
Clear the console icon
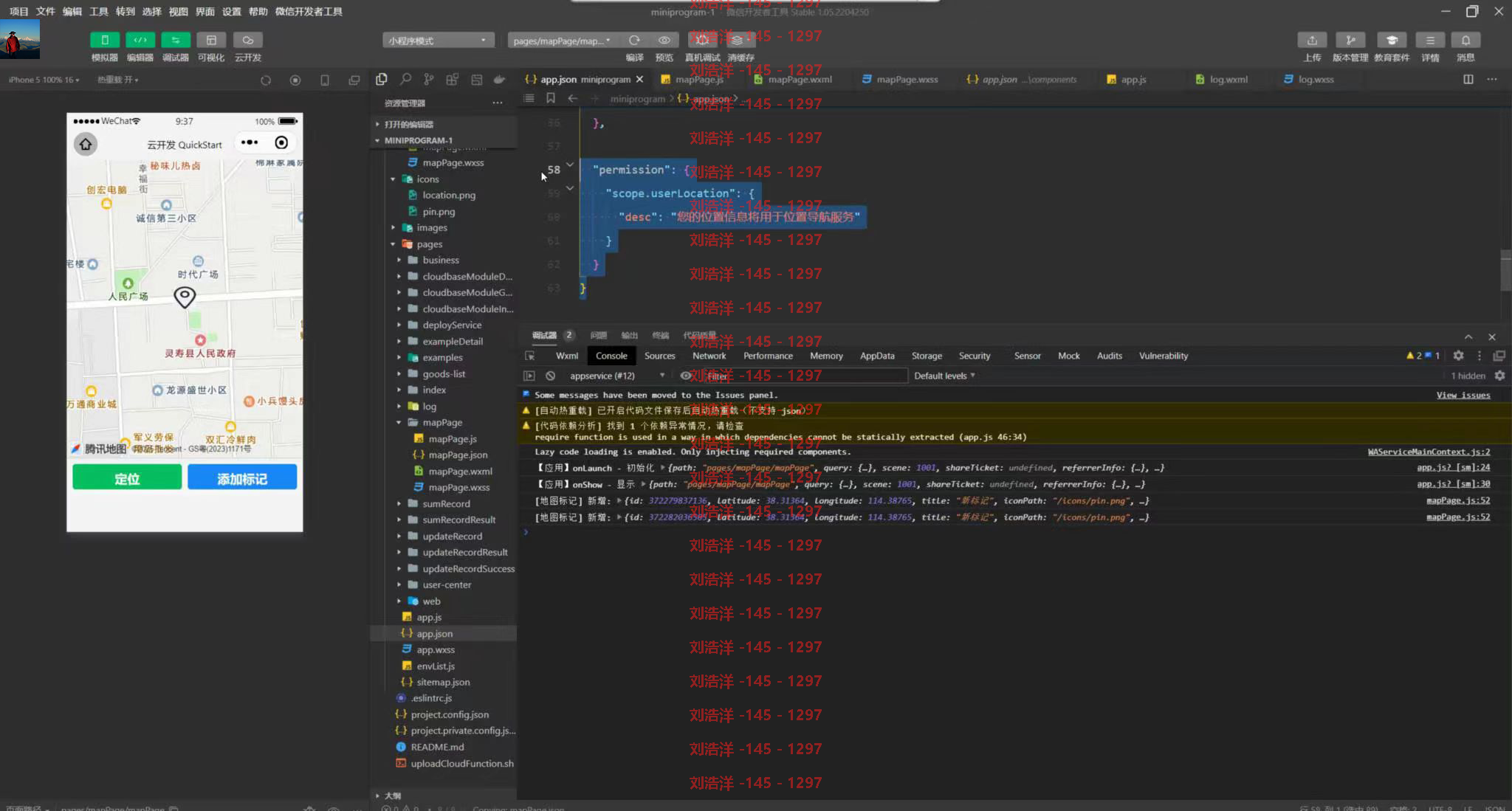pos(550,376)
